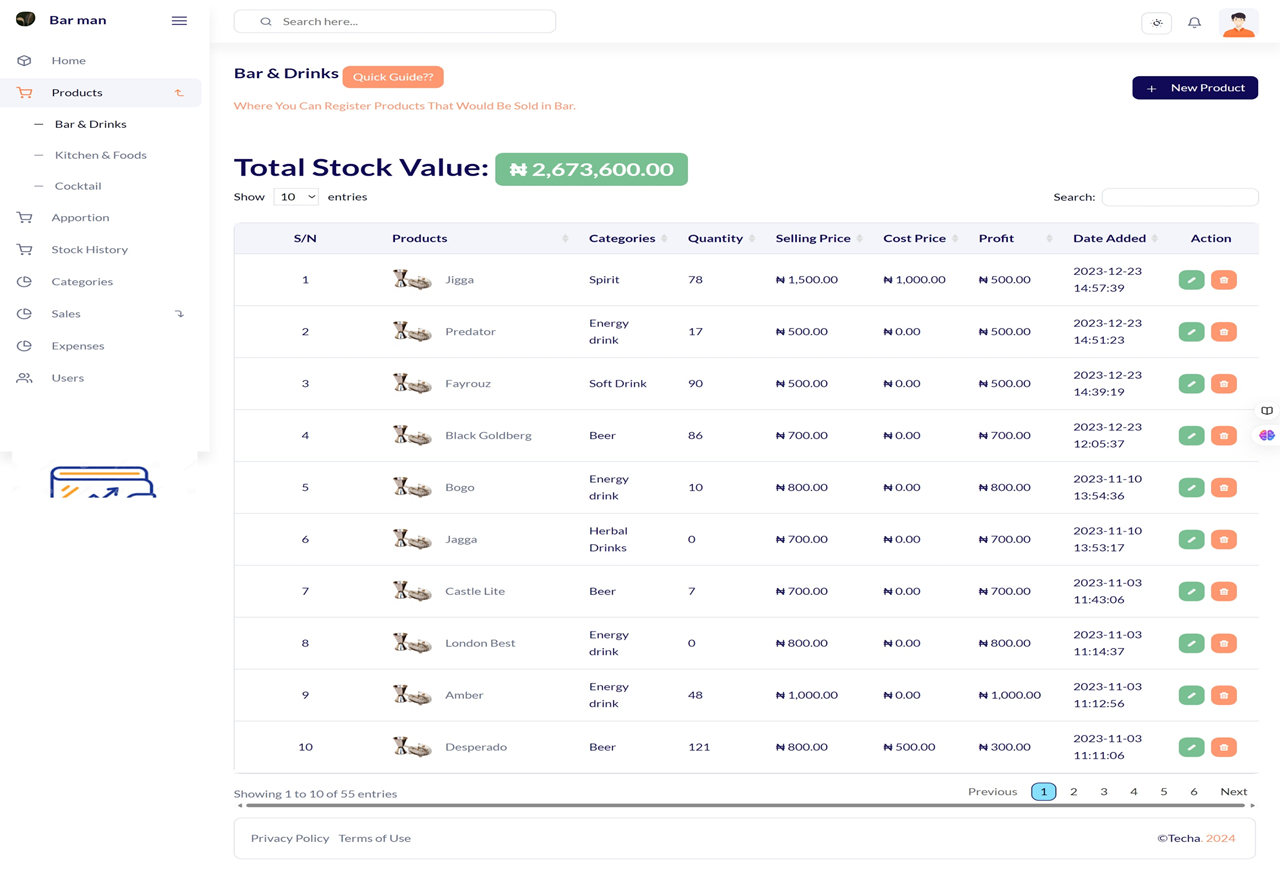Click the search magnifier icon
The width and height of the screenshot is (1280, 876).
coord(266,20)
